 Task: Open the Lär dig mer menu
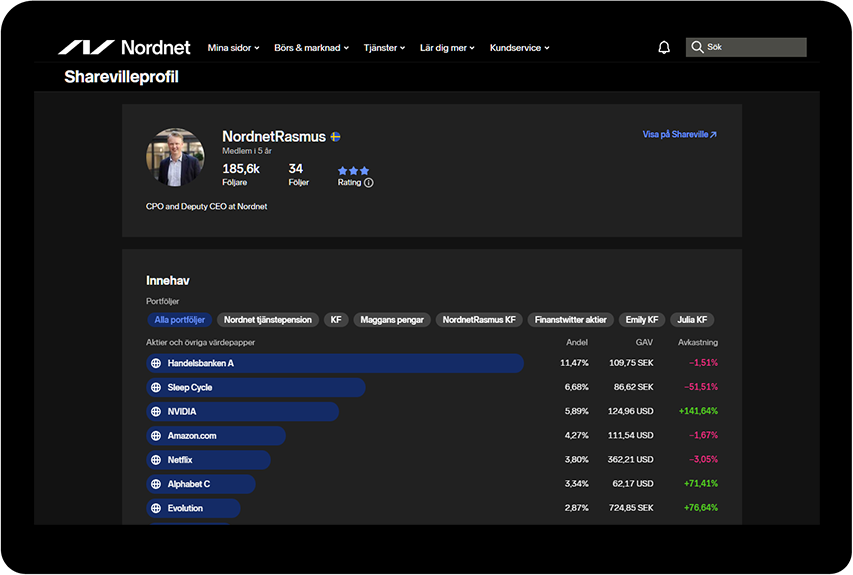click(x=447, y=48)
